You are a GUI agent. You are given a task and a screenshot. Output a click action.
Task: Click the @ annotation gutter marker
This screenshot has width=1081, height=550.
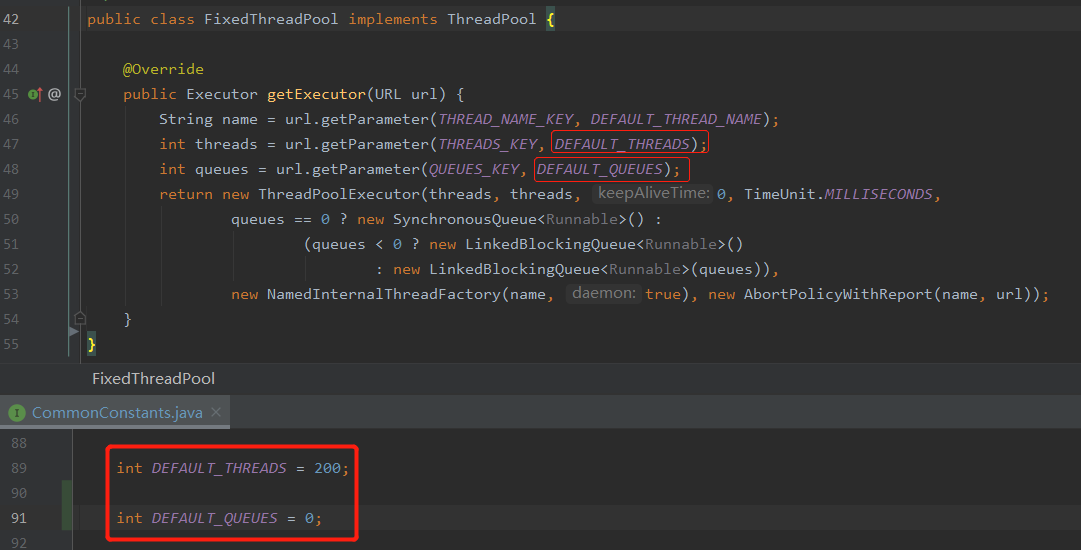tap(55, 94)
